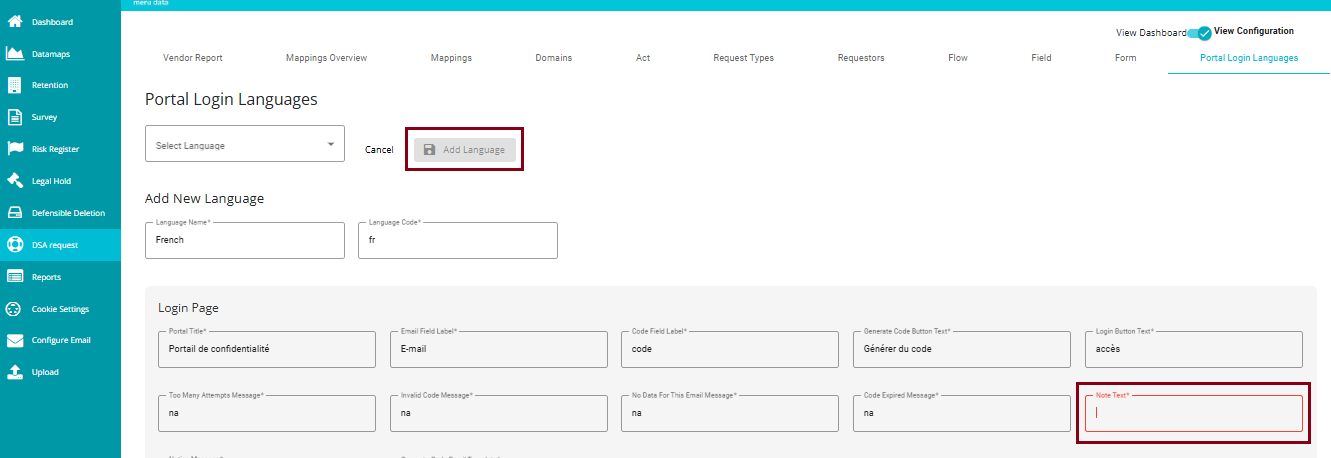Click the Risk Register flag icon
Viewport: 1331px width, 458px height.
(15, 149)
